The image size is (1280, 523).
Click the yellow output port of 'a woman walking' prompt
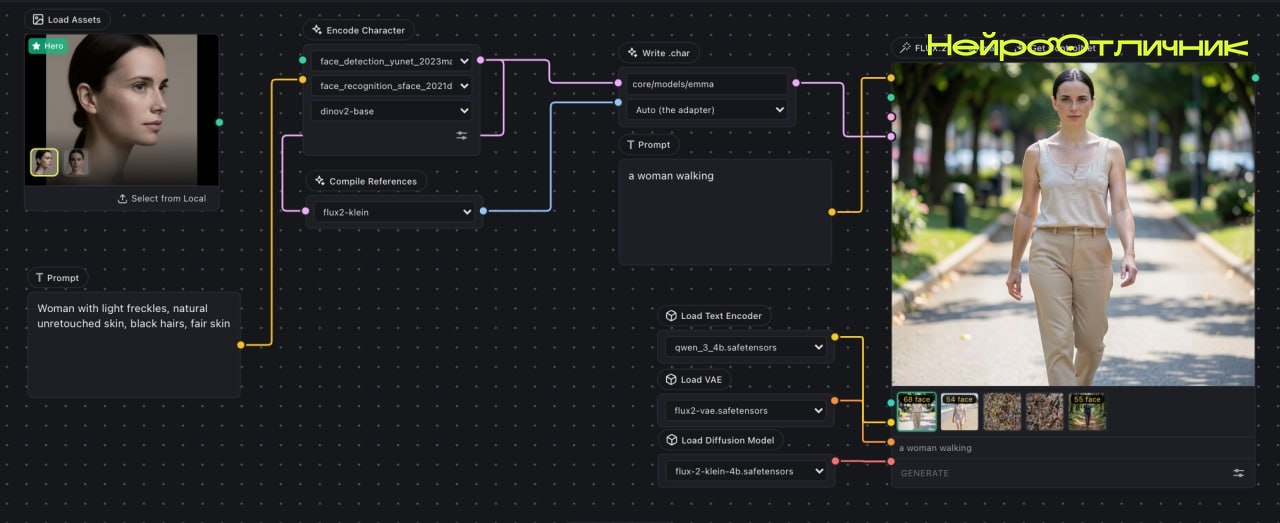832,212
